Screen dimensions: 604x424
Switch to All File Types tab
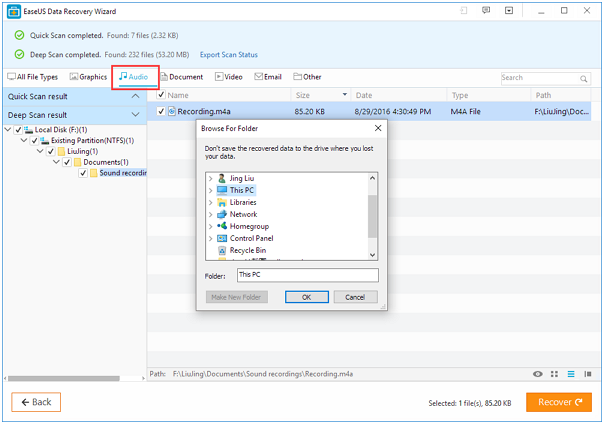[x=32, y=77]
